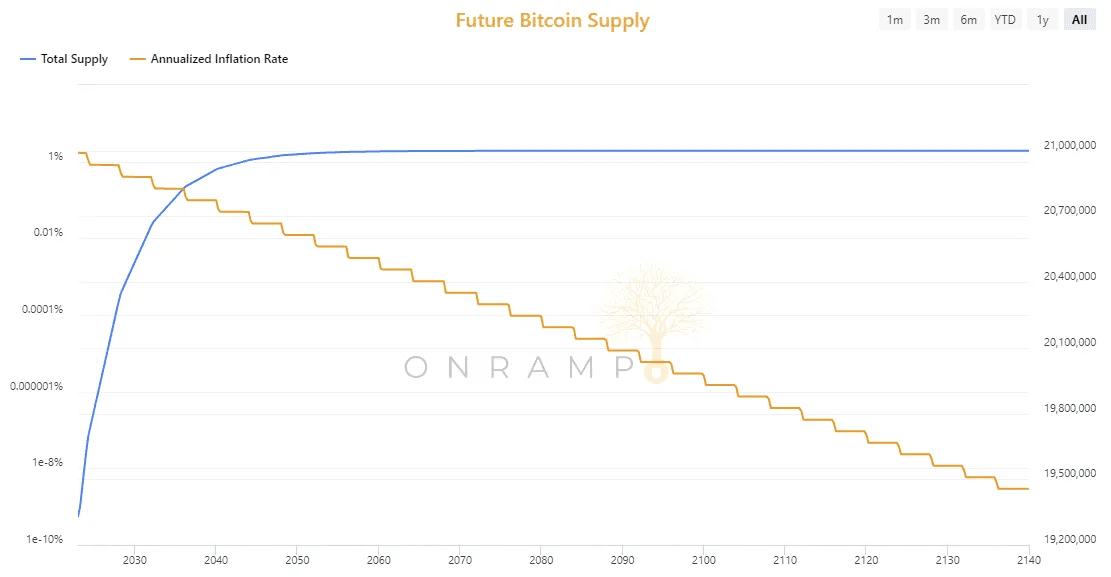1111x577 pixels.
Task: Click the Future Bitcoin Supply title
Action: coord(552,21)
